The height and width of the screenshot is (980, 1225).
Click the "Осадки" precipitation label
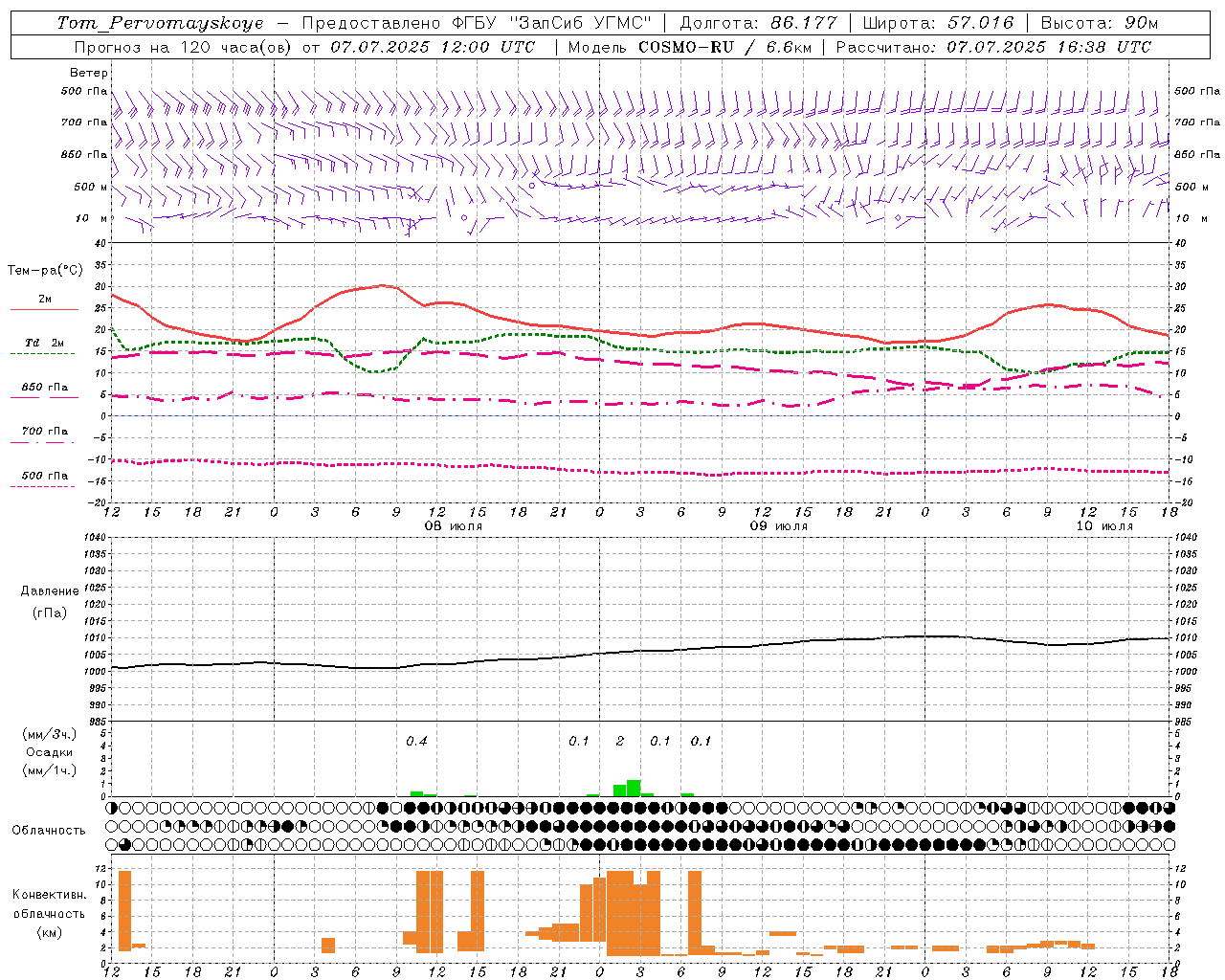click(x=50, y=752)
